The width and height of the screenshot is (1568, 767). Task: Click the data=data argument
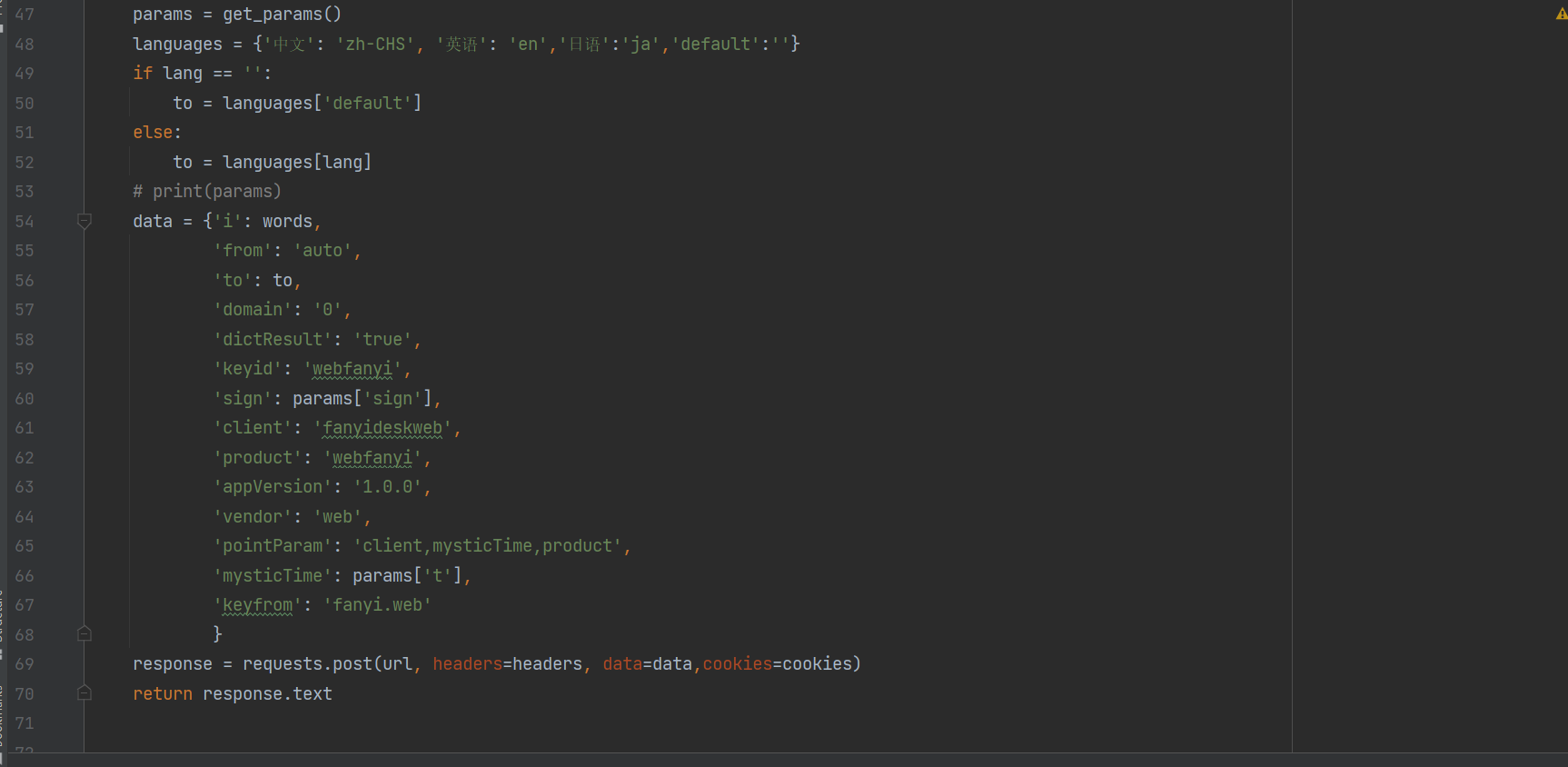[648, 664]
